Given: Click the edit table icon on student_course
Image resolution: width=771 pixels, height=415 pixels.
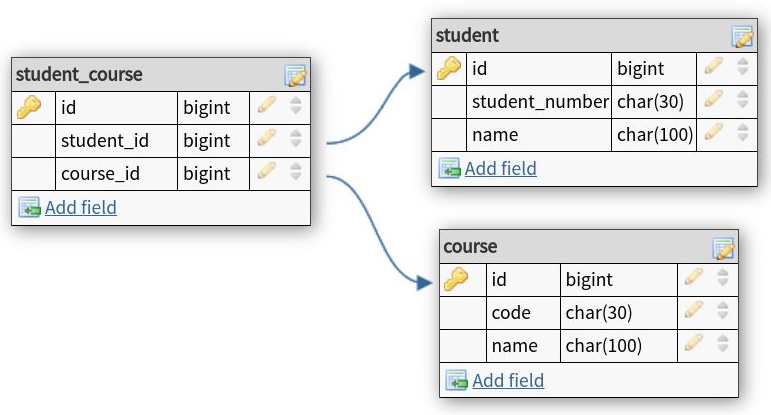Looking at the screenshot, I should pyautogui.click(x=295, y=75).
